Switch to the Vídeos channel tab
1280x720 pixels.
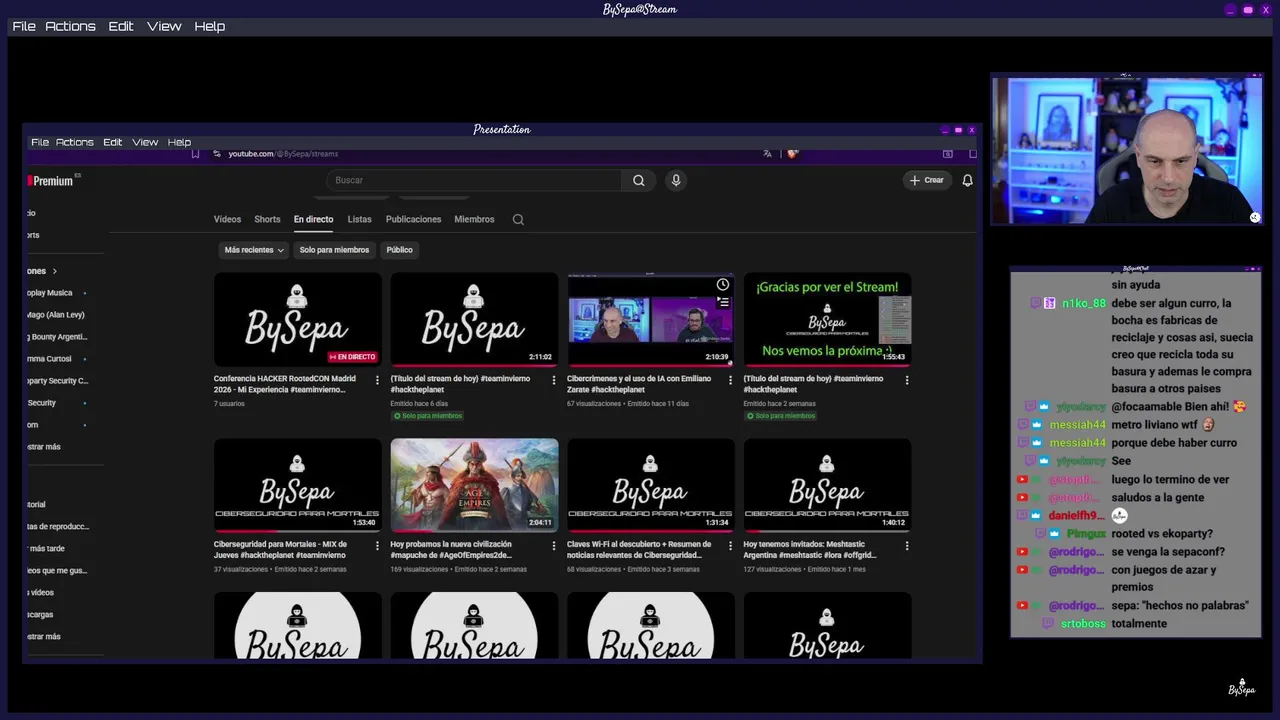(227, 219)
